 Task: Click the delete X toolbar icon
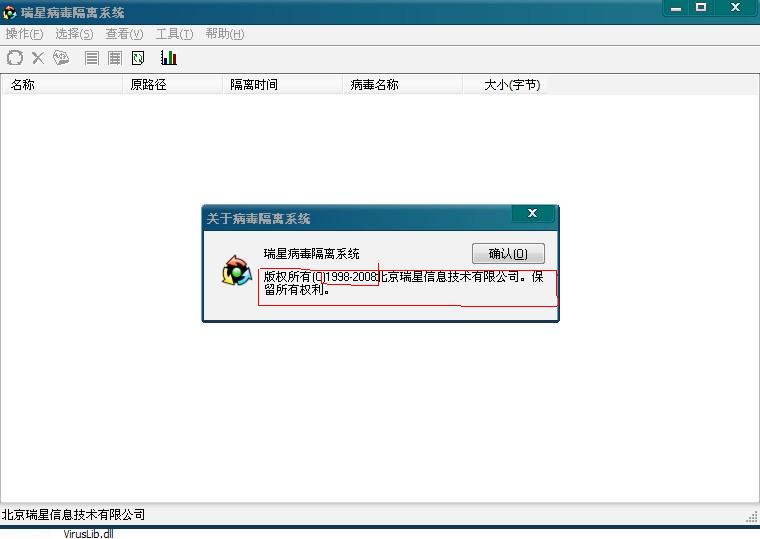pos(38,58)
